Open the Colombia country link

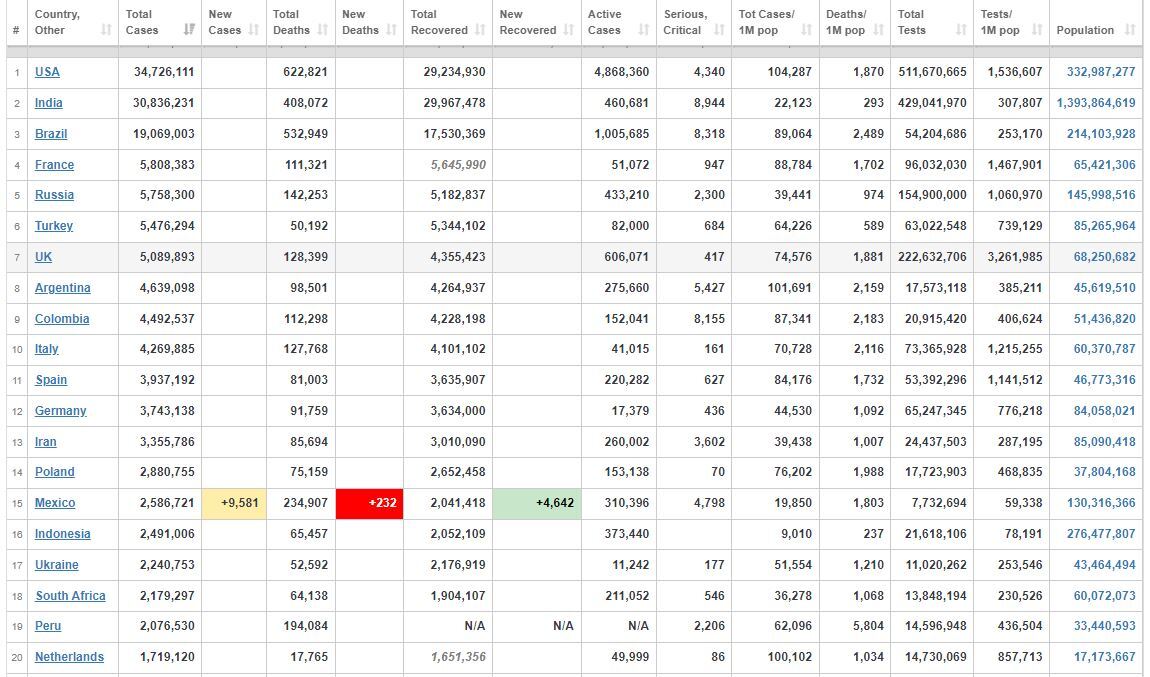pos(62,318)
